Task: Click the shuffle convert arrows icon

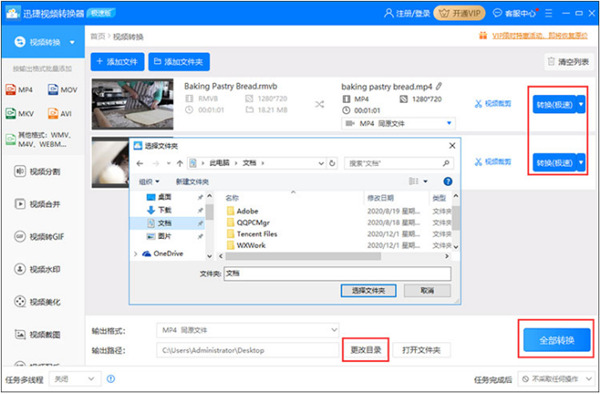Action: [x=320, y=104]
